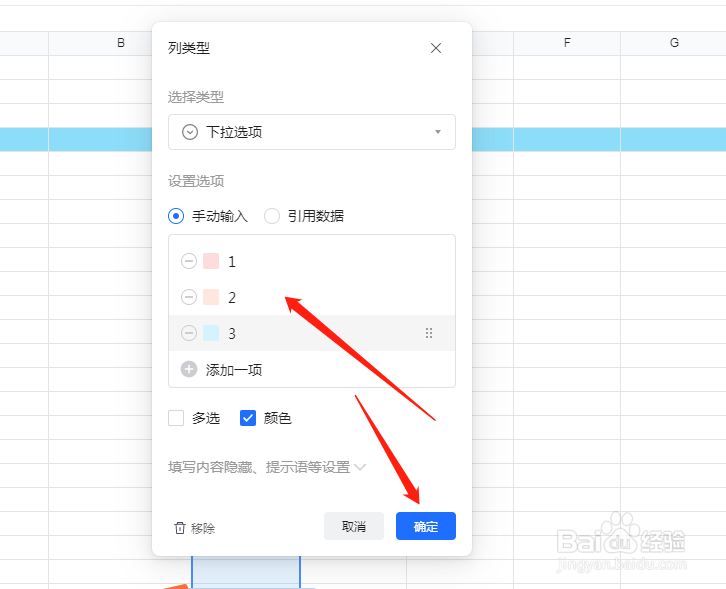Click the trash icon beside 移除
Screen dimensions: 726x589
180,528
